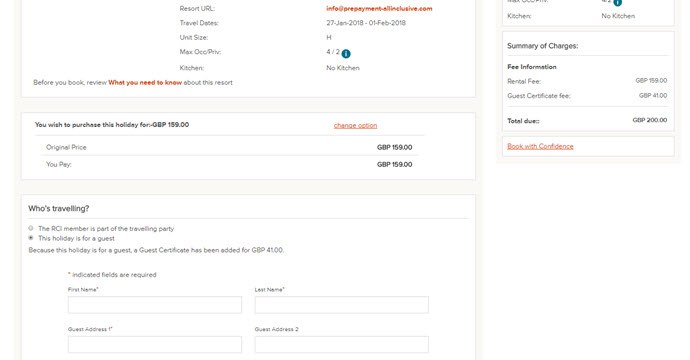Click the 'Who's travelling?' heading
The height and width of the screenshot is (360, 690).
[x=59, y=208]
